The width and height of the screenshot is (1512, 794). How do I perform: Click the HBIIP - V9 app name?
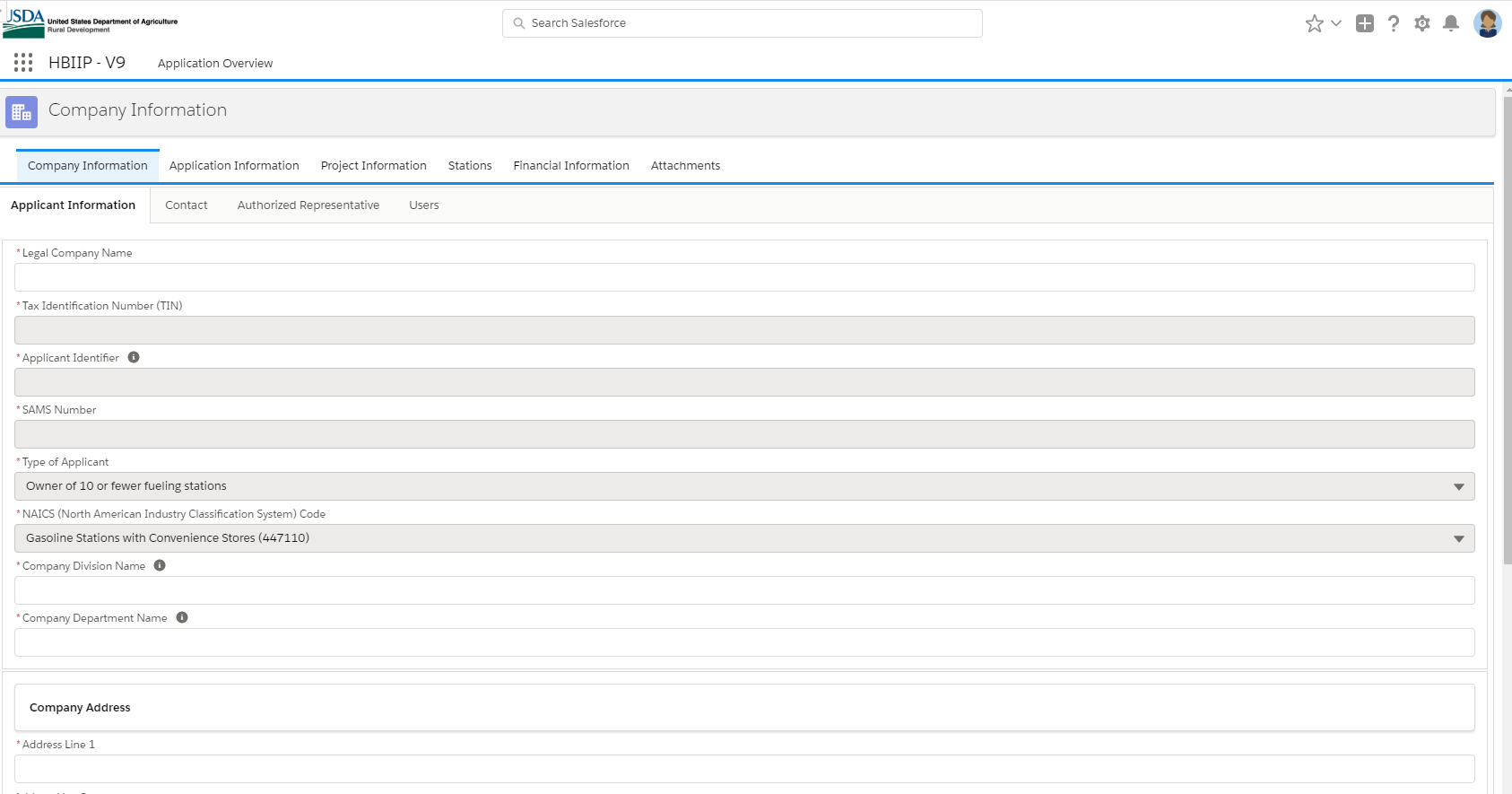(x=87, y=63)
